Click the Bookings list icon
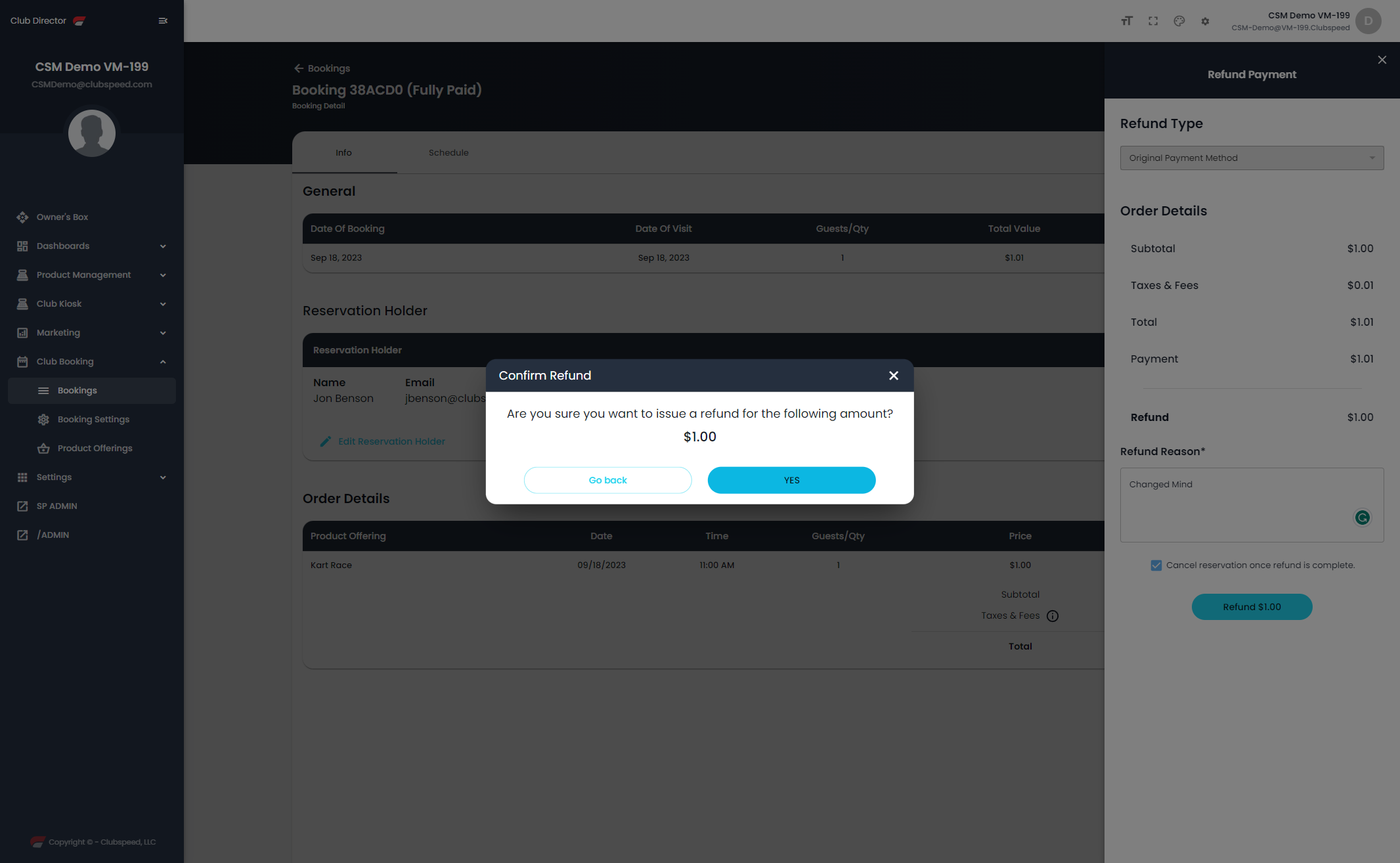The height and width of the screenshot is (863, 1400). pyautogui.click(x=43, y=390)
